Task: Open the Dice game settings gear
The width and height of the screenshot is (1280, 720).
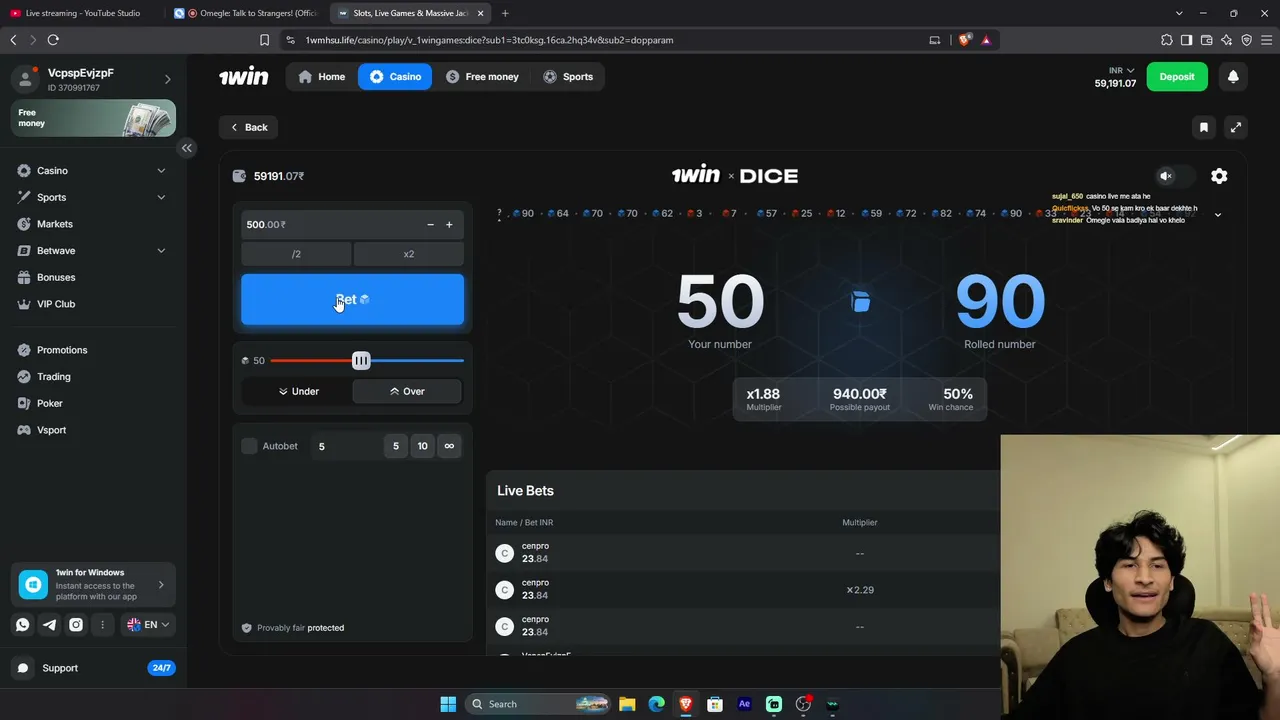Action: 1219,176
